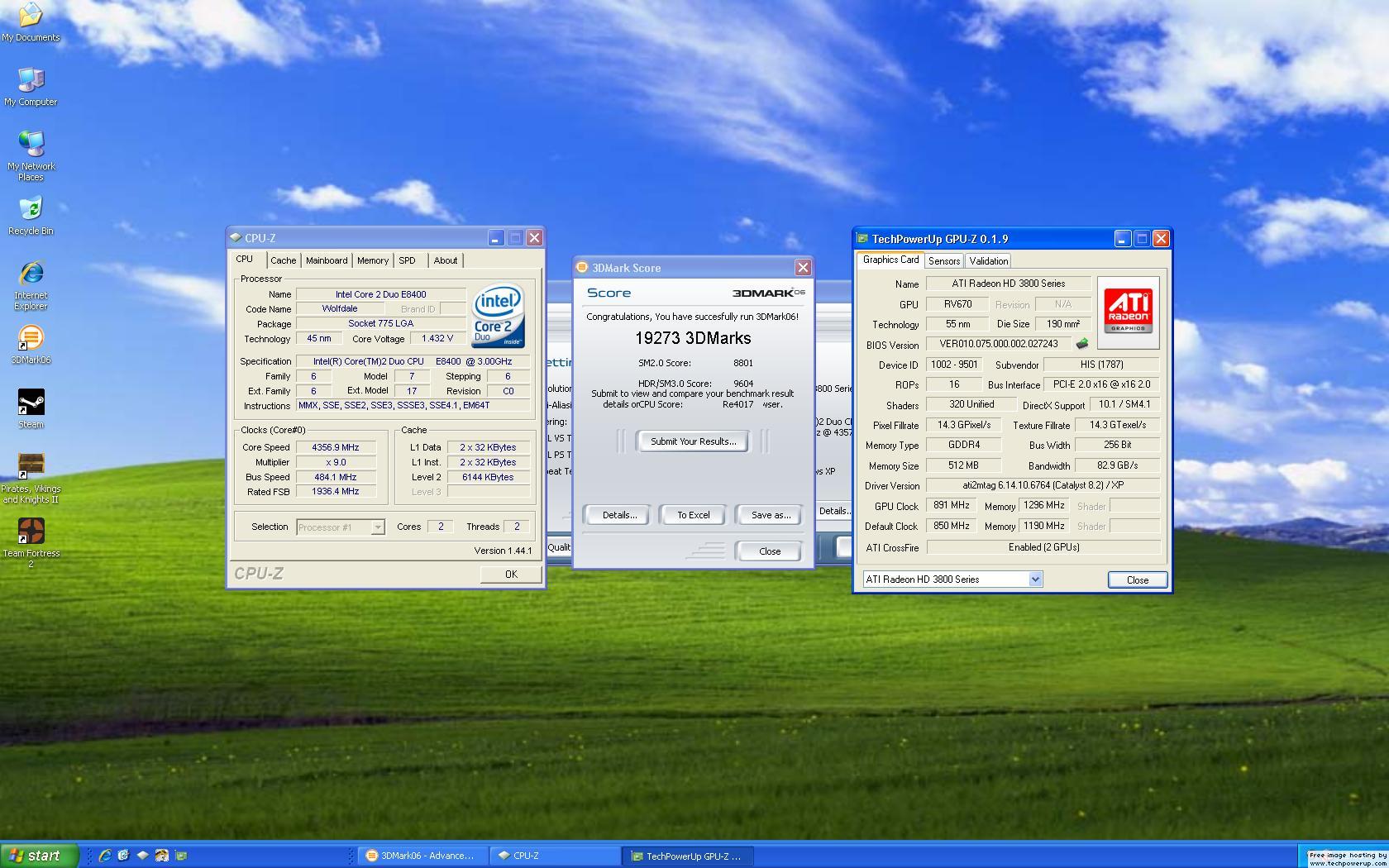Viewport: 1389px width, 868px height.
Task: Open Pirates, Vikings and Knights II shortcut
Action: pos(31,478)
